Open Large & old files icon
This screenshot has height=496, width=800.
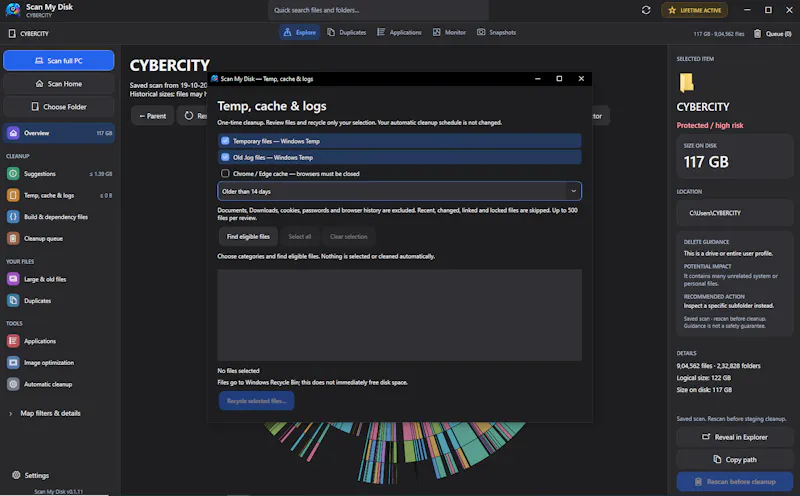point(13,279)
